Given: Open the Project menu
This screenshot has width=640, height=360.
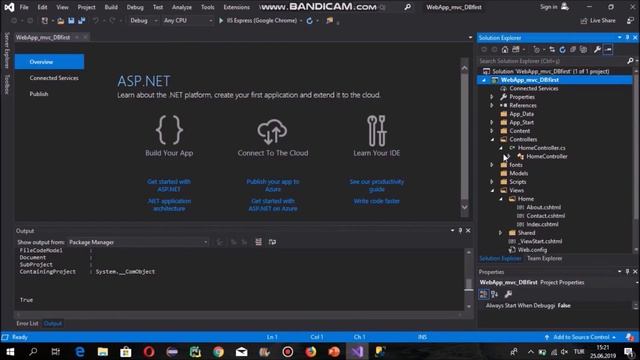Looking at the screenshot, I should pos(86,7).
